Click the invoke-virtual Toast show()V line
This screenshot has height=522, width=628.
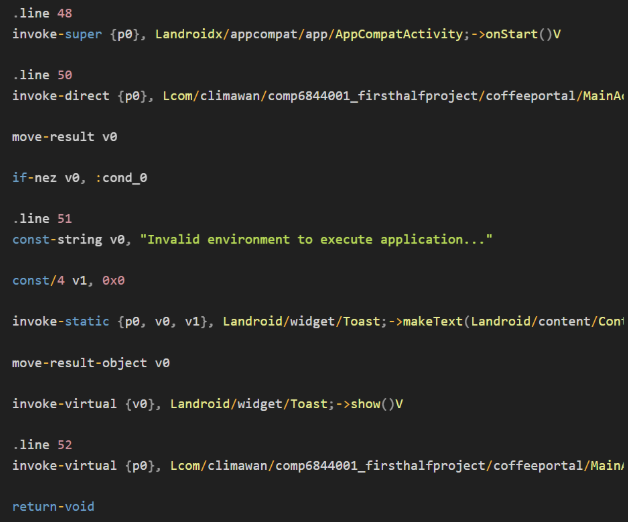click(207, 403)
